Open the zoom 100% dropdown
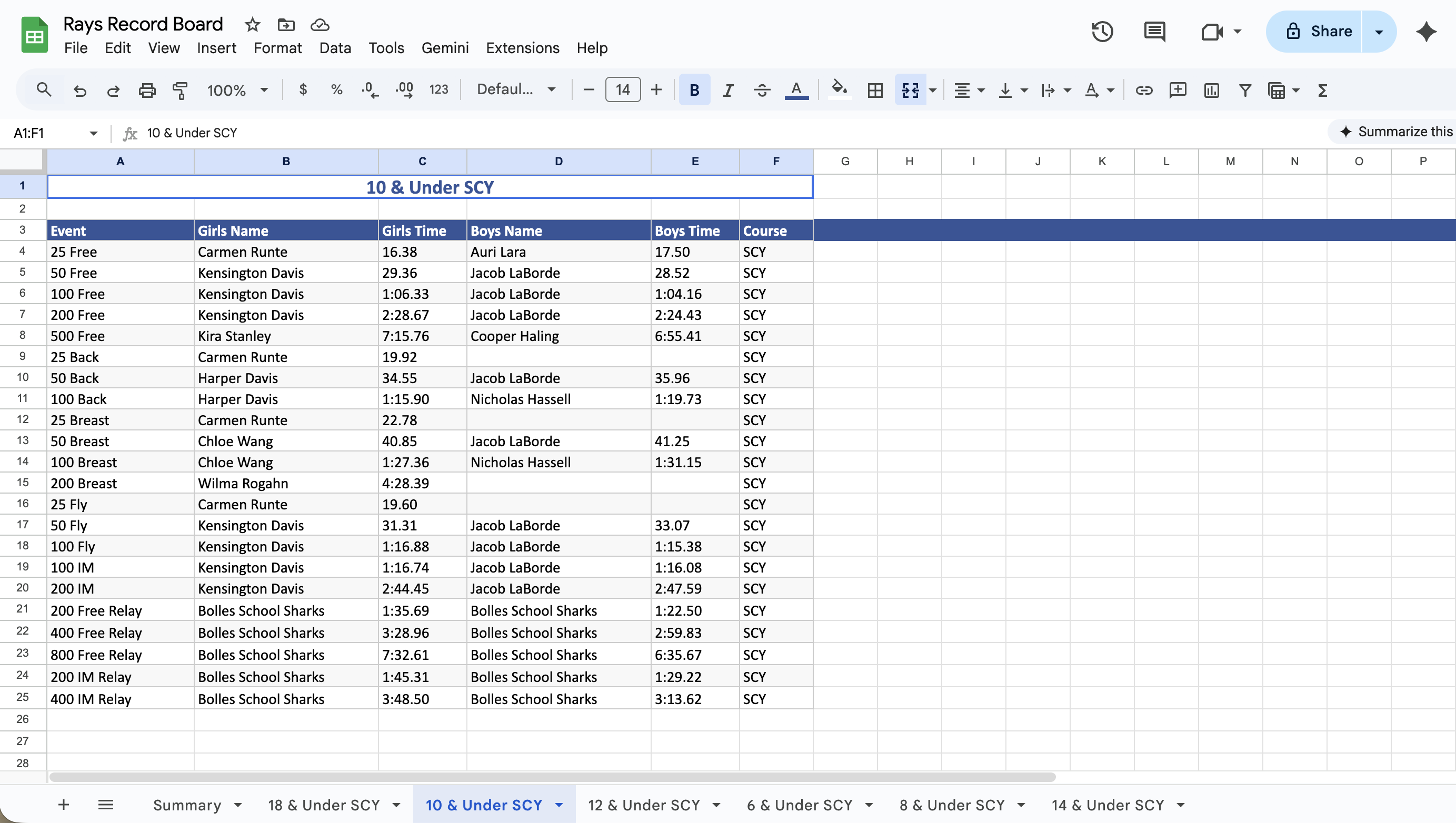This screenshot has height=823, width=1456. [x=237, y=90]
